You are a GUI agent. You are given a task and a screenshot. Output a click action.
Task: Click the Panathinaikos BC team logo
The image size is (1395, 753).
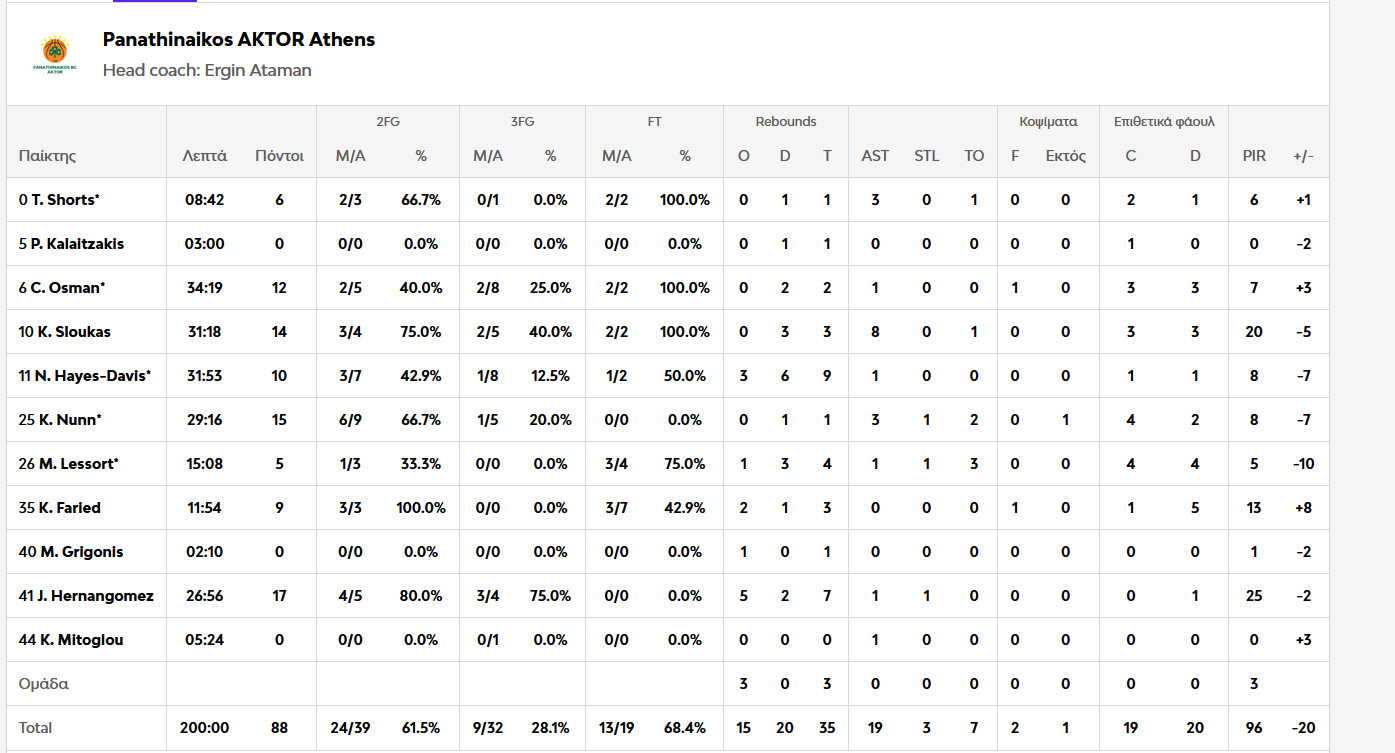tap(55, 55)
